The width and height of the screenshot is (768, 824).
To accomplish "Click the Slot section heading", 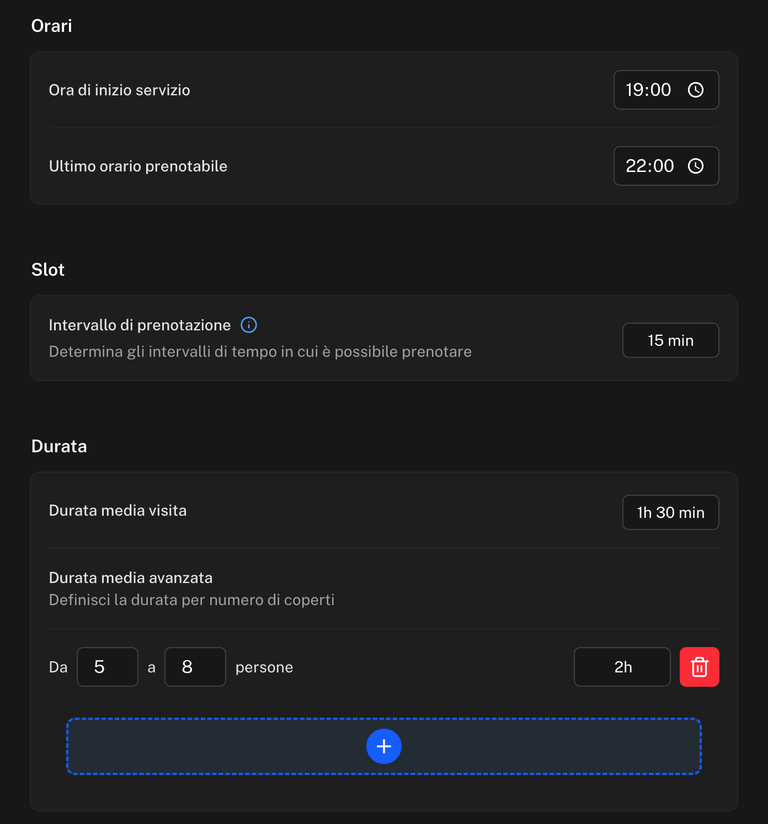I will (47, 270).
